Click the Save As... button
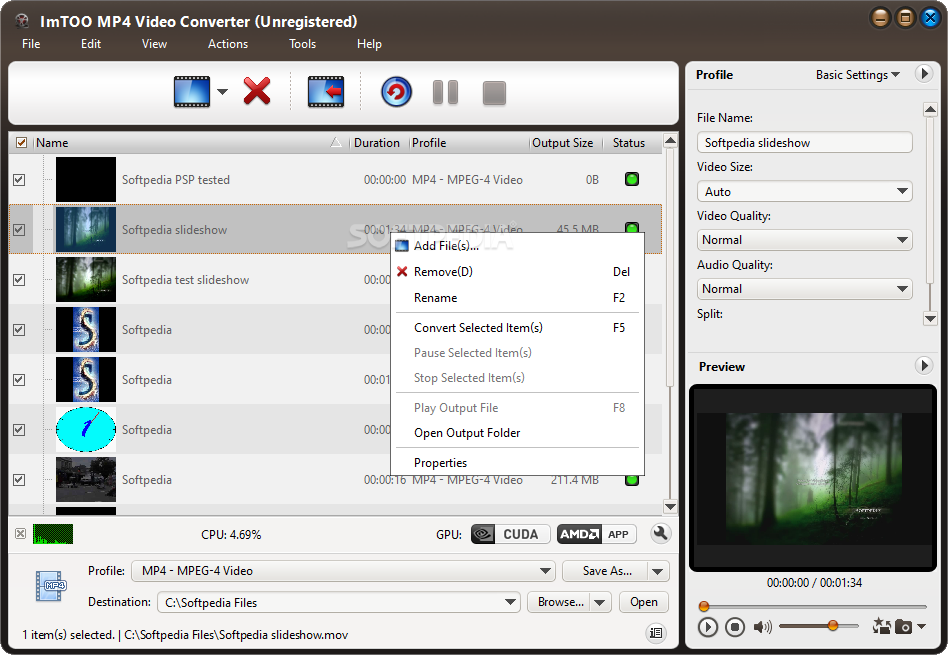948x655 pixels. pos(605,571)
